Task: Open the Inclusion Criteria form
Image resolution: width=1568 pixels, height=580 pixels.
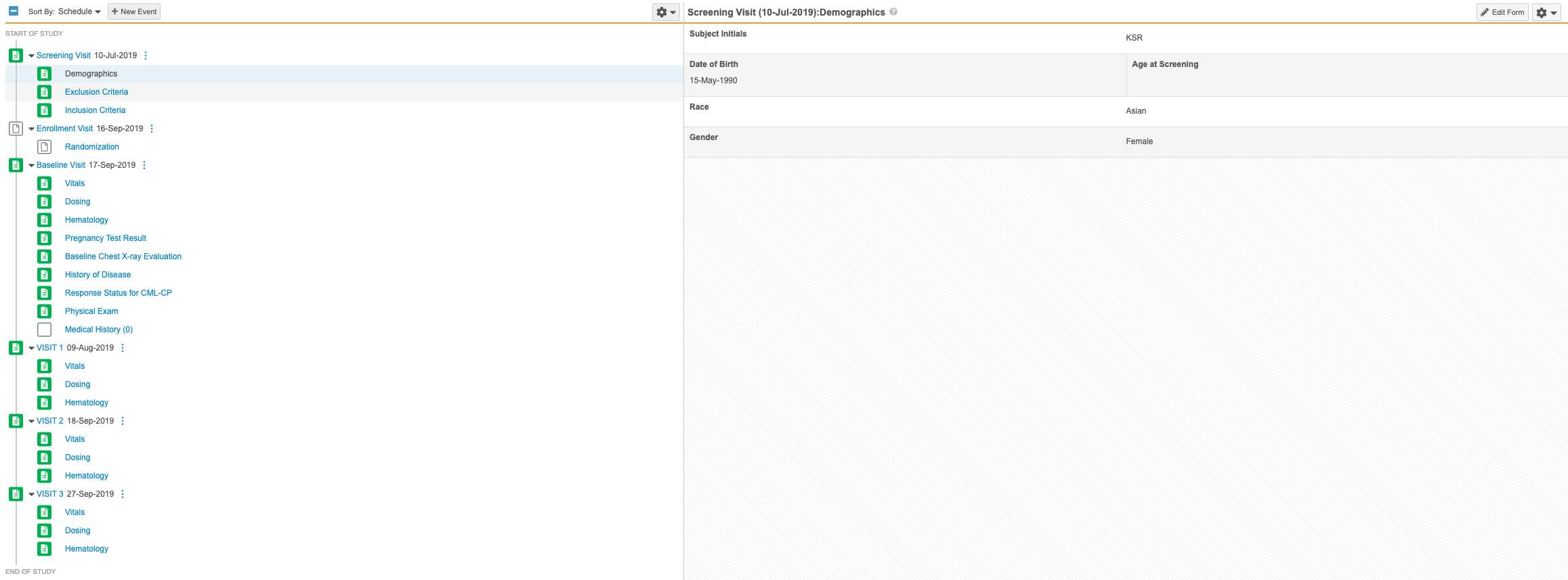Action: (95, 110)
